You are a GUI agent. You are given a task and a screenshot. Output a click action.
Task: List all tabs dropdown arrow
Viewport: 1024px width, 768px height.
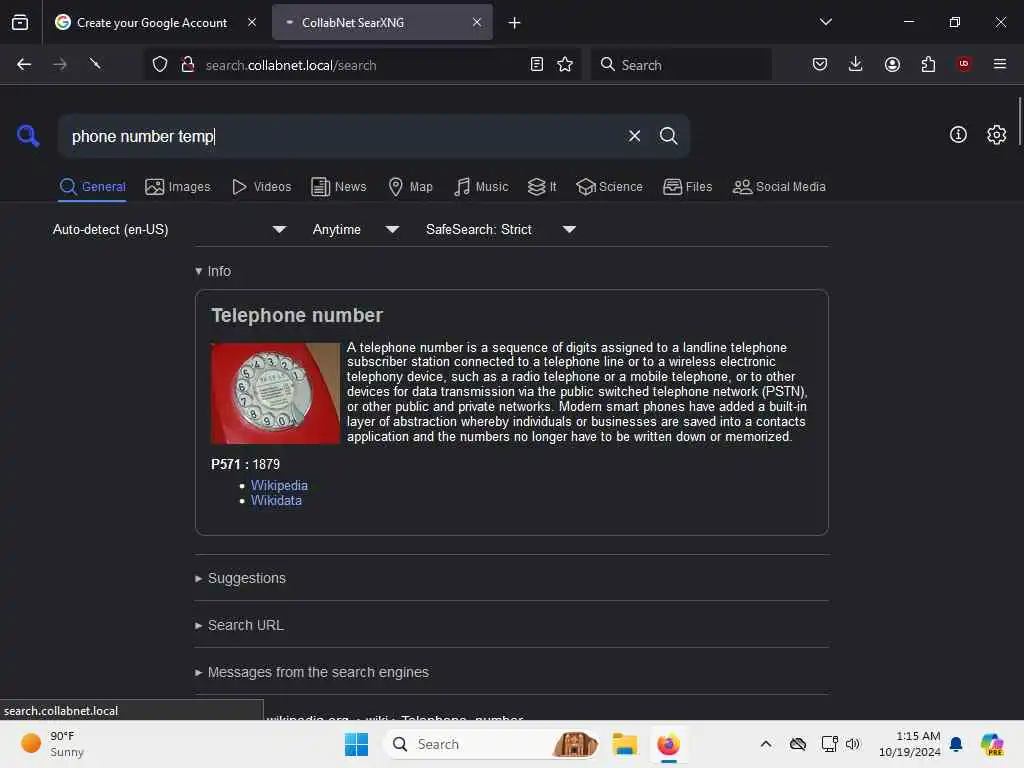(825, 22)
